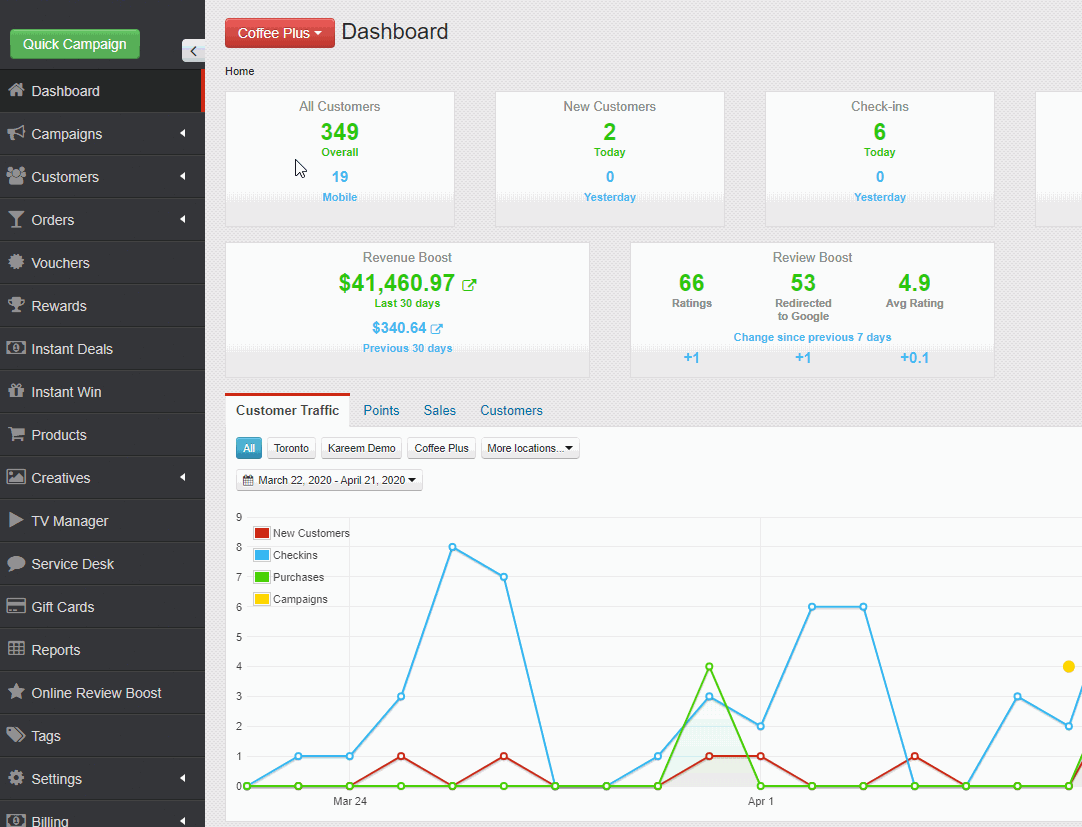Viewport: 1082px width, 827px height.
Task: Click the Instant Win gift icon
Action: [x=16, y=391]
